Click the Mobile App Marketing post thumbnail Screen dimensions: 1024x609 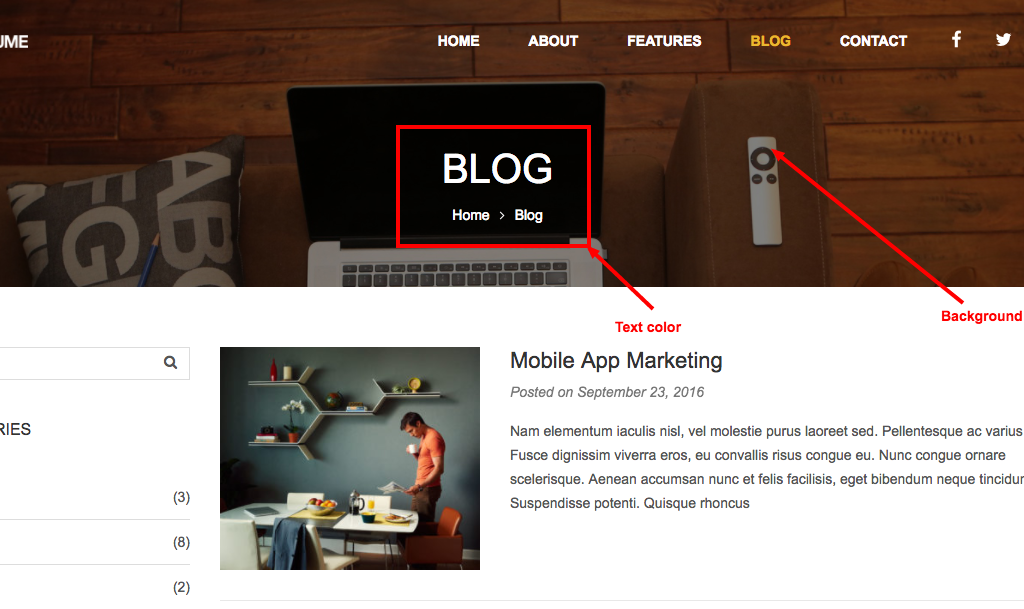click(350, 458)
